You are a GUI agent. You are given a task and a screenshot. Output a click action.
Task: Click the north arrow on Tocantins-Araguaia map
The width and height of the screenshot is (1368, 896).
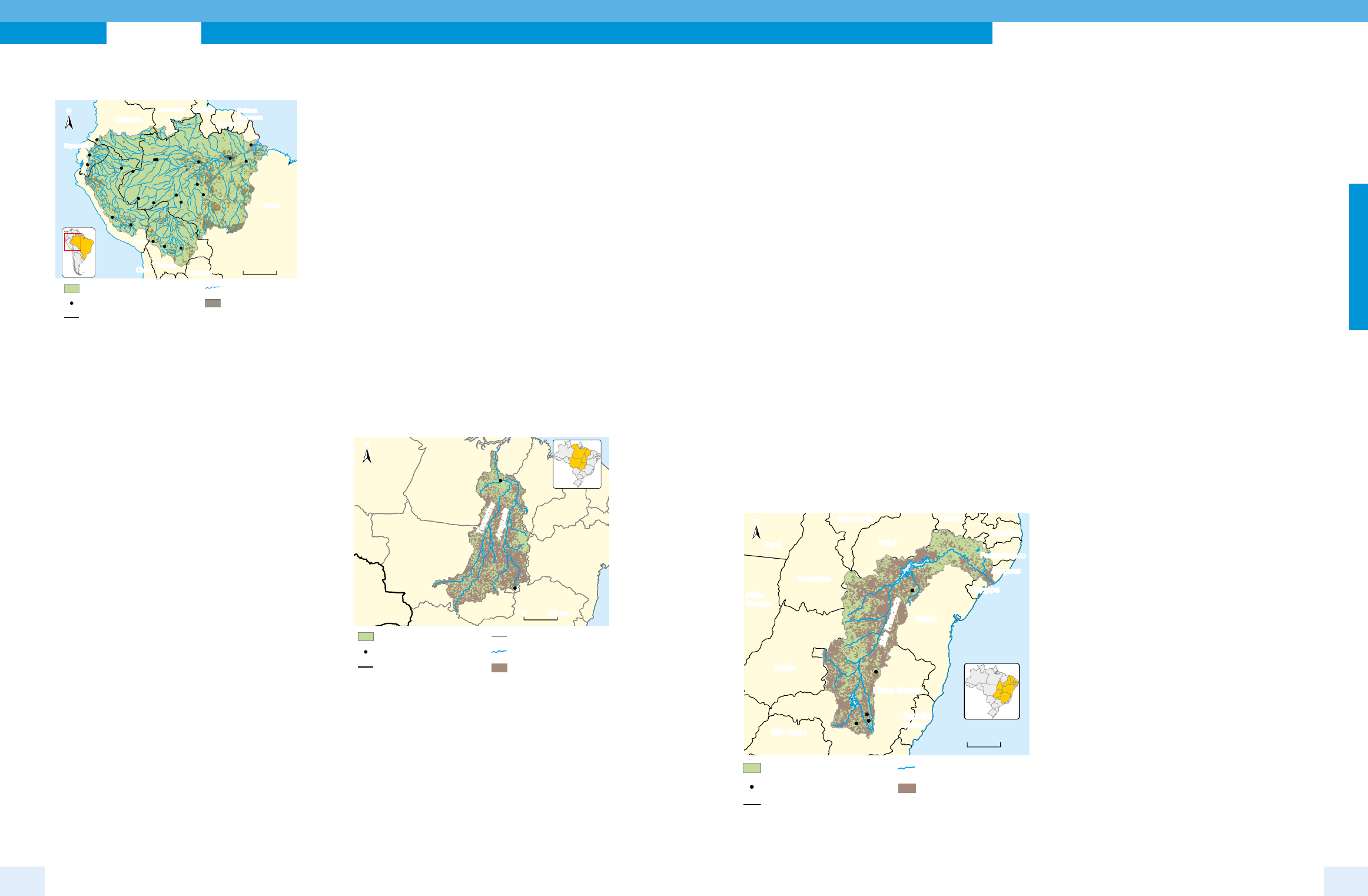367,456
